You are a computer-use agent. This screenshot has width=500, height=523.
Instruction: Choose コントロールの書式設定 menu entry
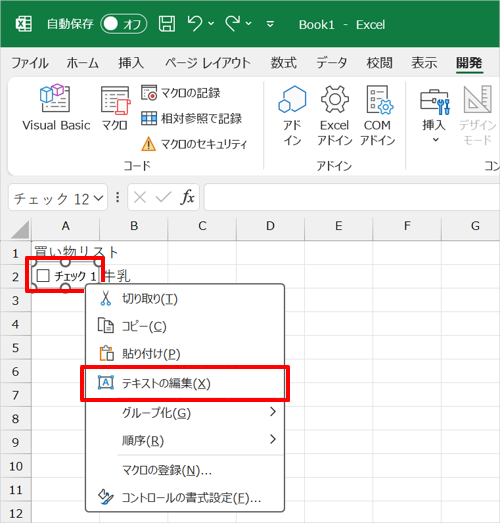click(185, 498)
